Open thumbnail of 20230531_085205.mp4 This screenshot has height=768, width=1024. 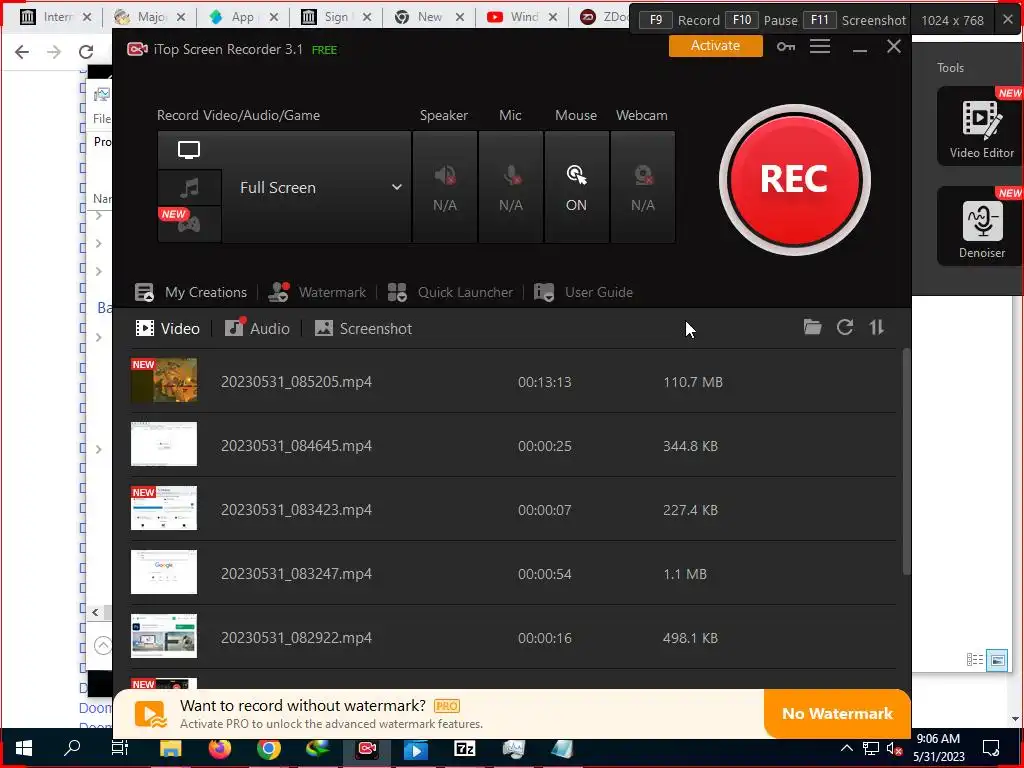click(164, 380)
